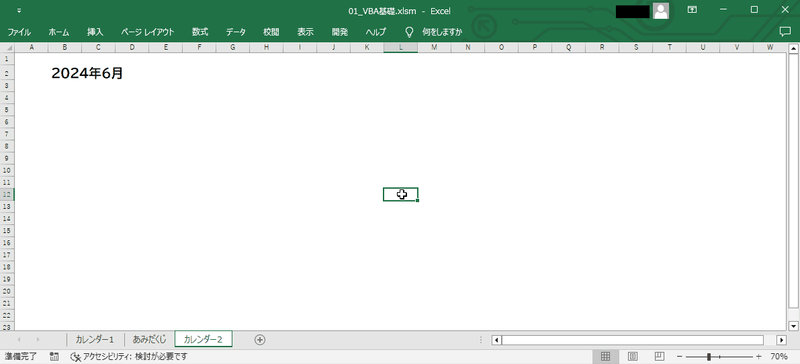
Task: Select column L header
Action: pyautogui.click(x=401, y=47)
